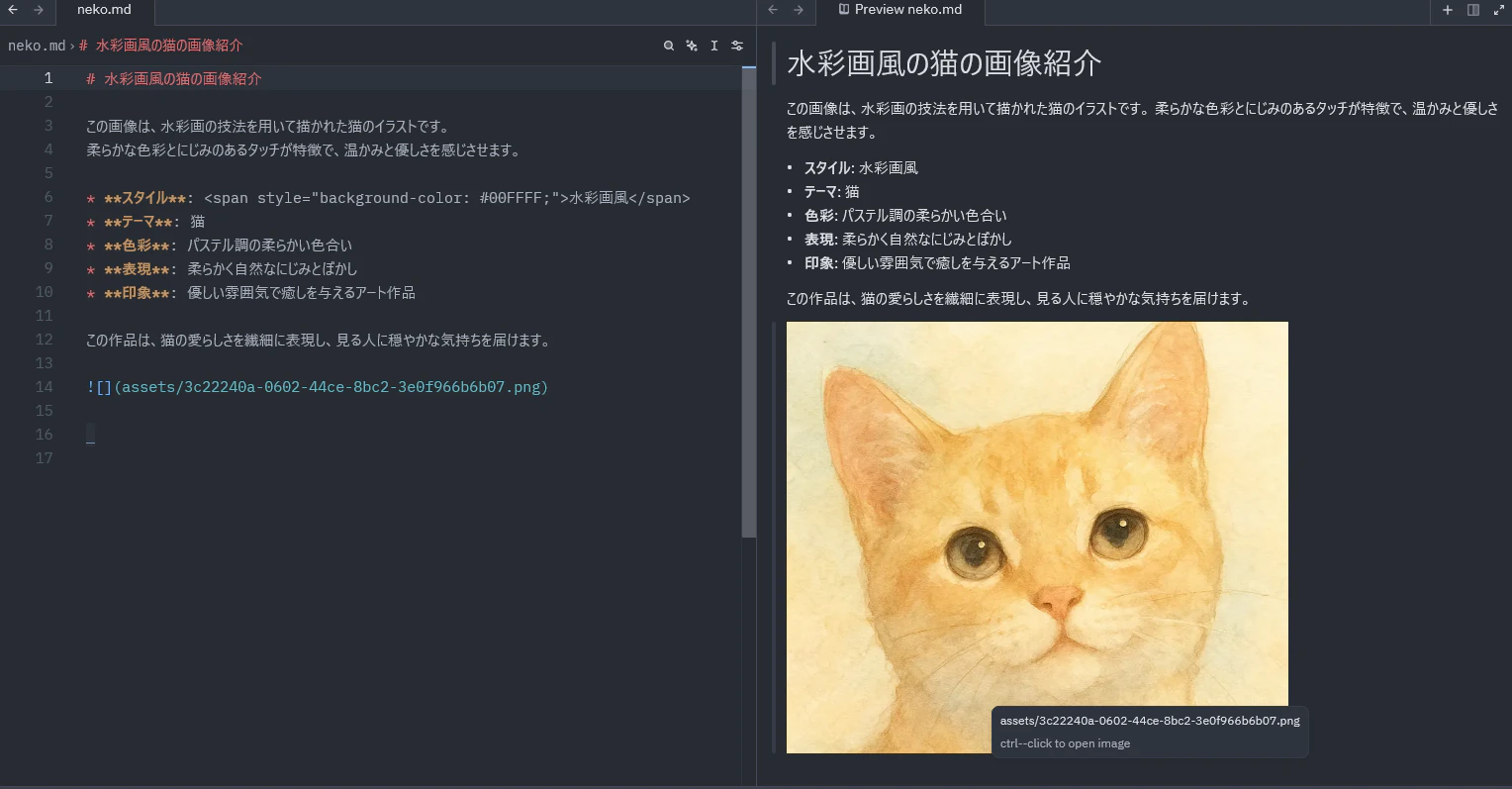
Task: Click line number 10 in the gutter
Action: [44, 292]
